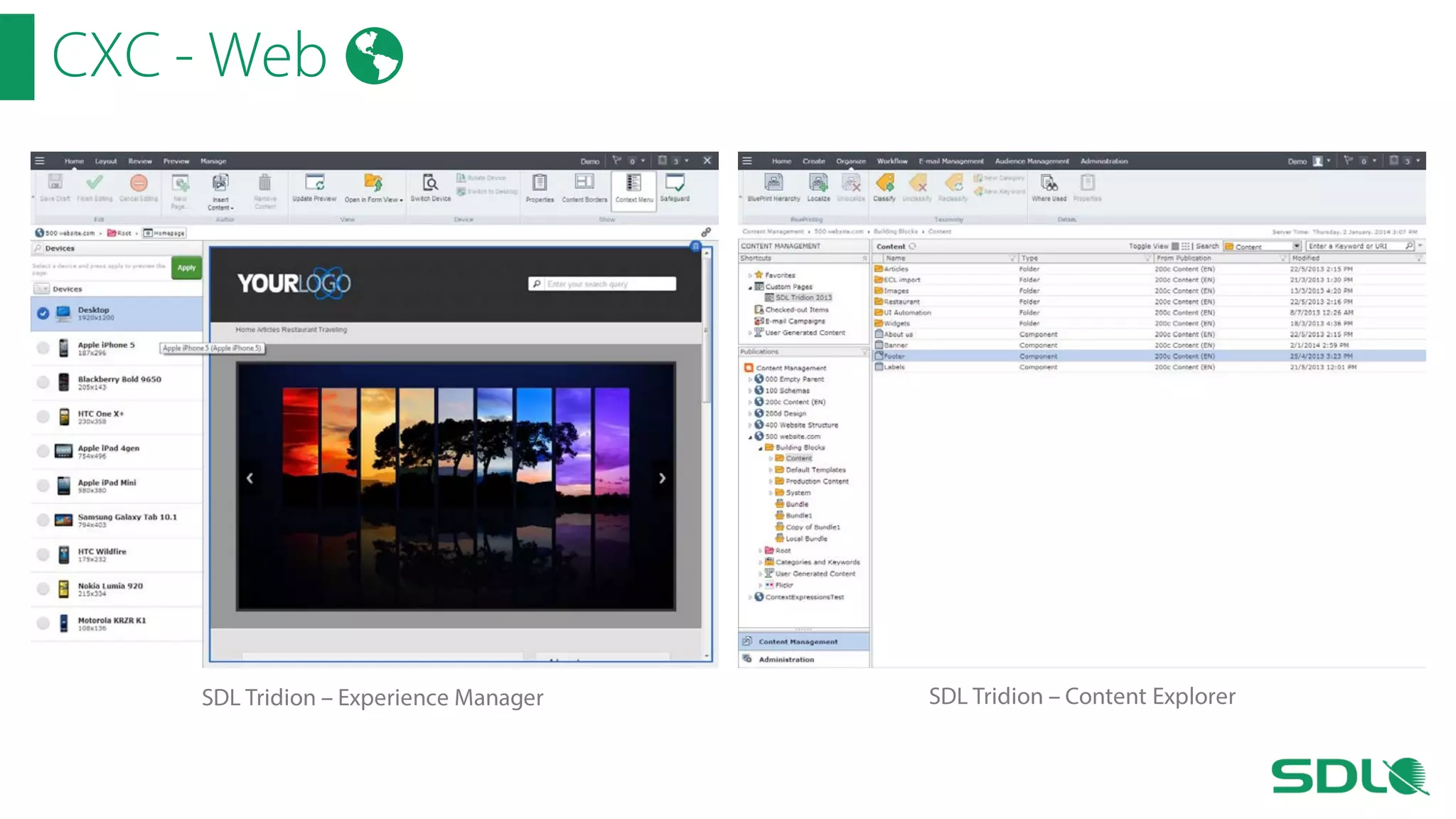The height and width of the screenshot is (819, 1456).
Task: Click Cancel Editing red icon
Action: (x=139, y=183)
